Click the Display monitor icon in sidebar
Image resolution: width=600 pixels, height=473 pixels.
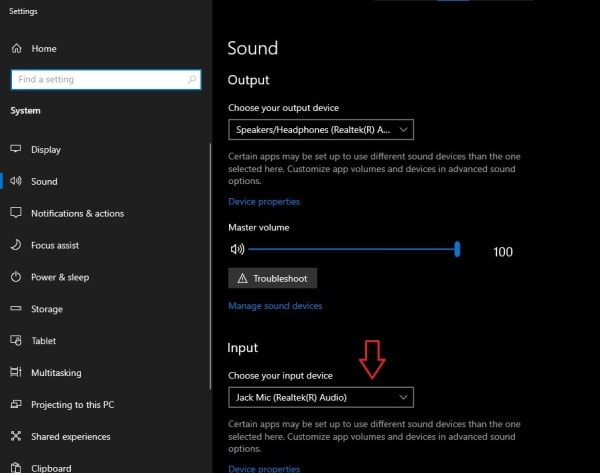(x=16, y=149)
